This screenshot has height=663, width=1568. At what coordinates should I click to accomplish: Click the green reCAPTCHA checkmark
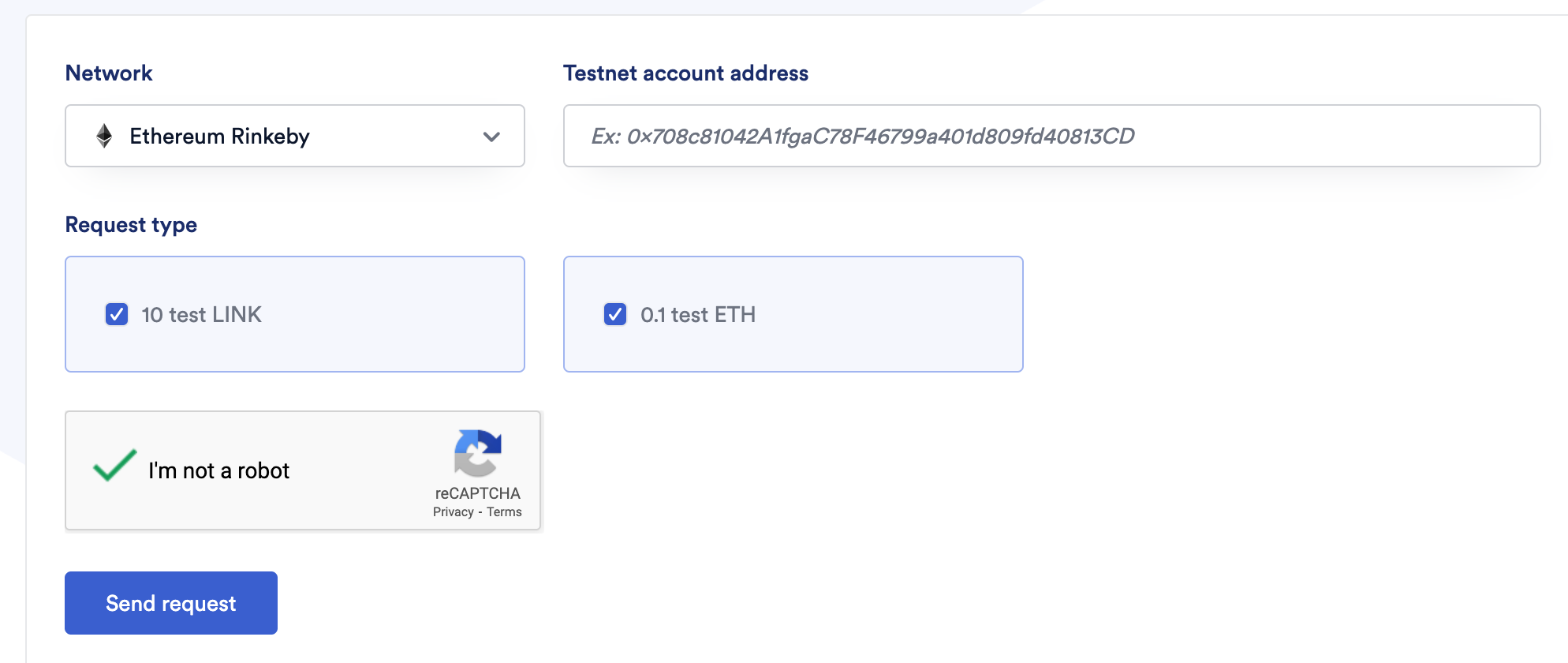click(115, 466)
